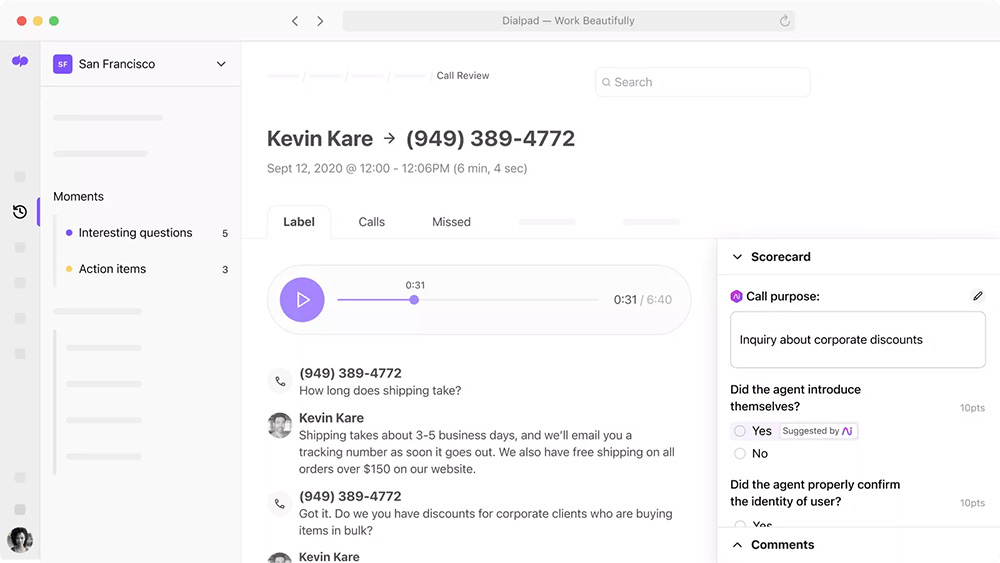Switch to the Missed tab
The height and width of the screenshot is (563, 1000).
click(451, 222)
